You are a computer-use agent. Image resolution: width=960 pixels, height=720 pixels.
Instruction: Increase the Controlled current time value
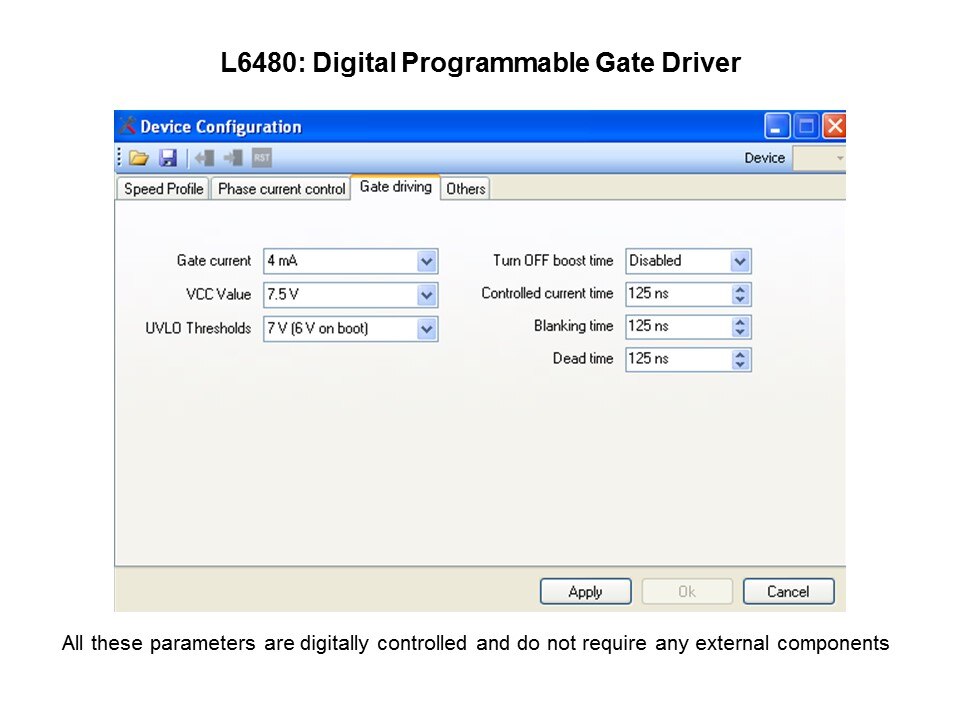pos(740,289)
